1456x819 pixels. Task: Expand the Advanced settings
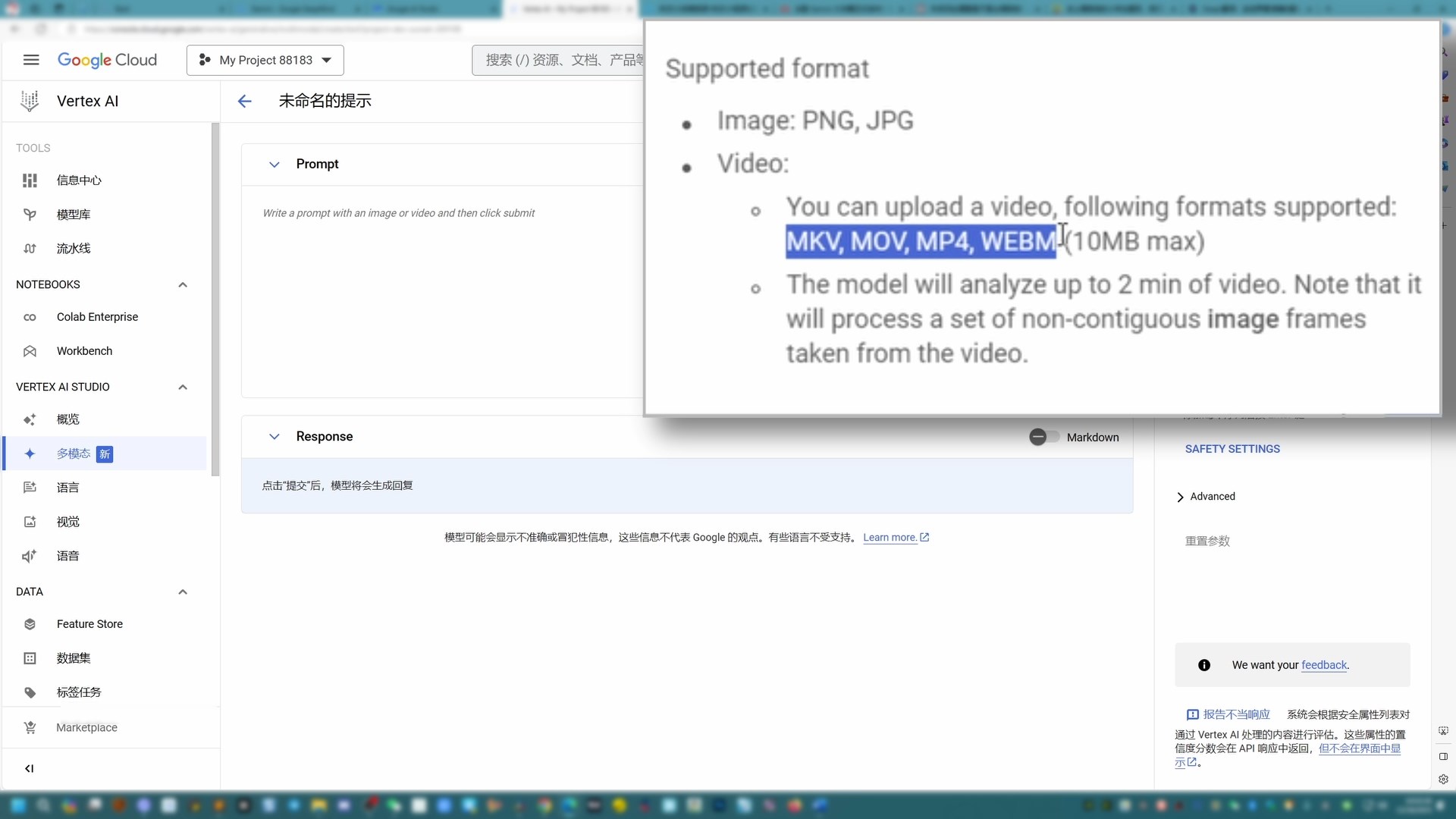tap(1206, 497)
